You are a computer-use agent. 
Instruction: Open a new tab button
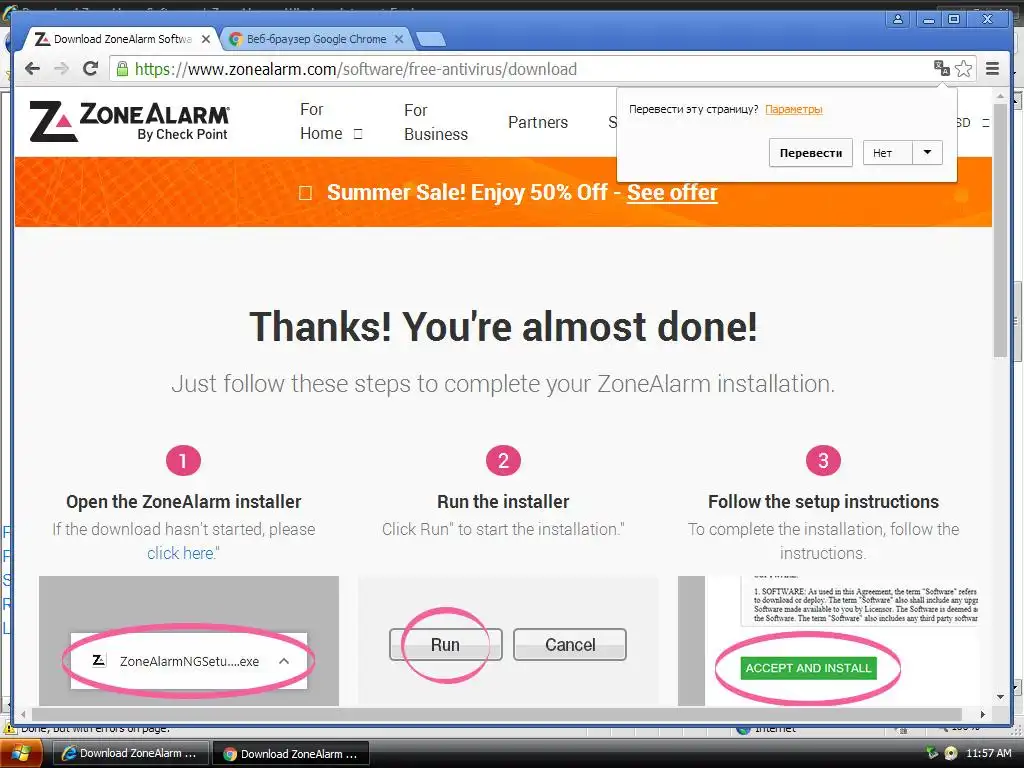(431, 39)
